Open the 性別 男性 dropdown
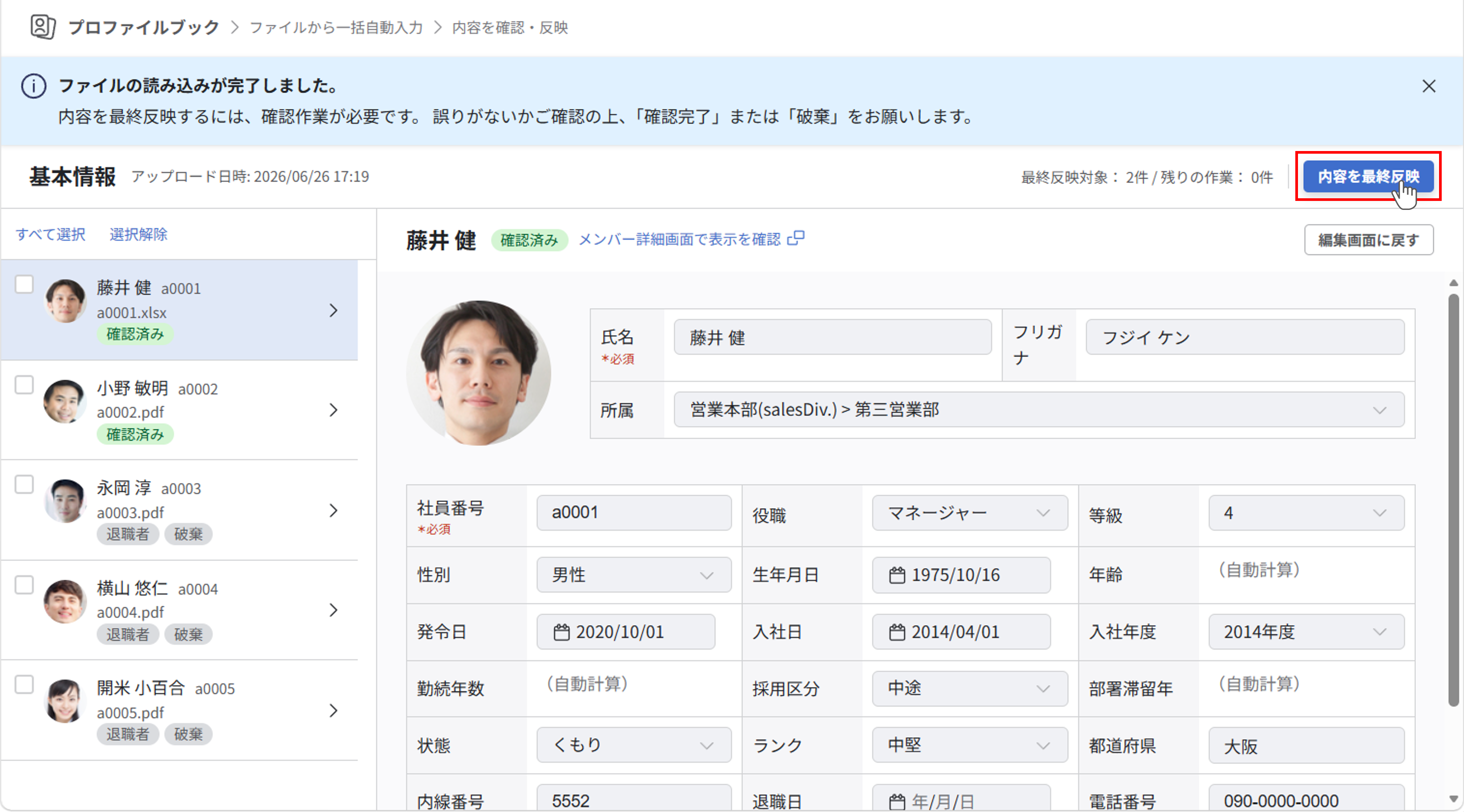 [x=634, y=575]
